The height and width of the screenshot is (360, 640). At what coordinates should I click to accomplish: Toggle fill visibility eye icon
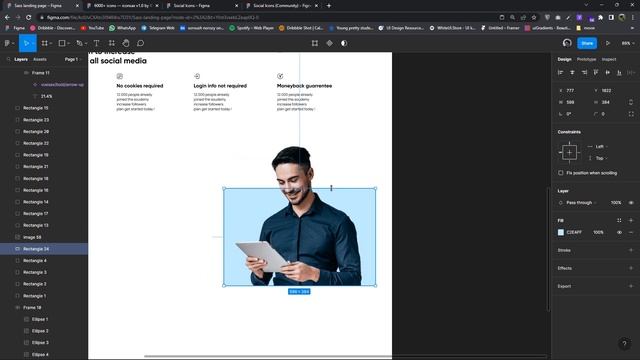[619, 232]
